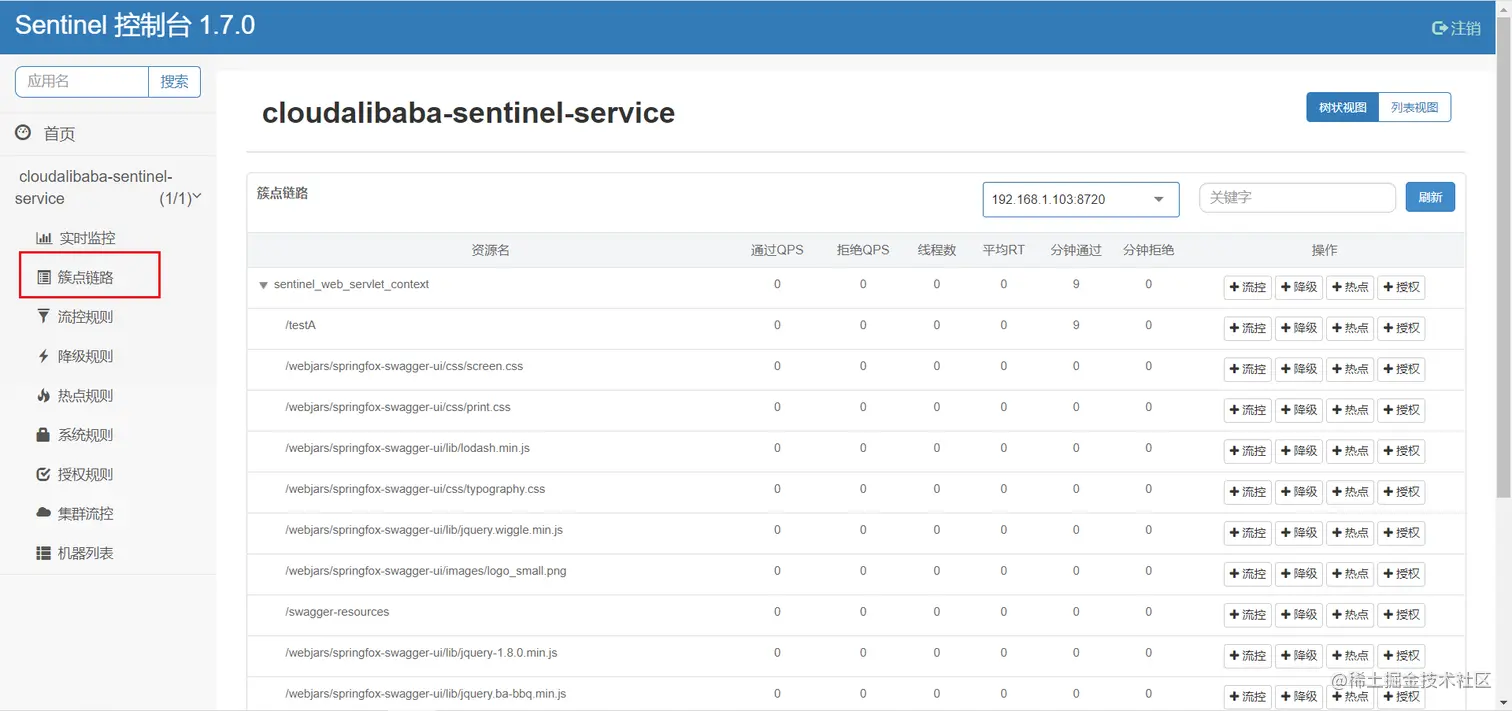
Task: Click 注销 logout in the header
Action: [1456, 28]
